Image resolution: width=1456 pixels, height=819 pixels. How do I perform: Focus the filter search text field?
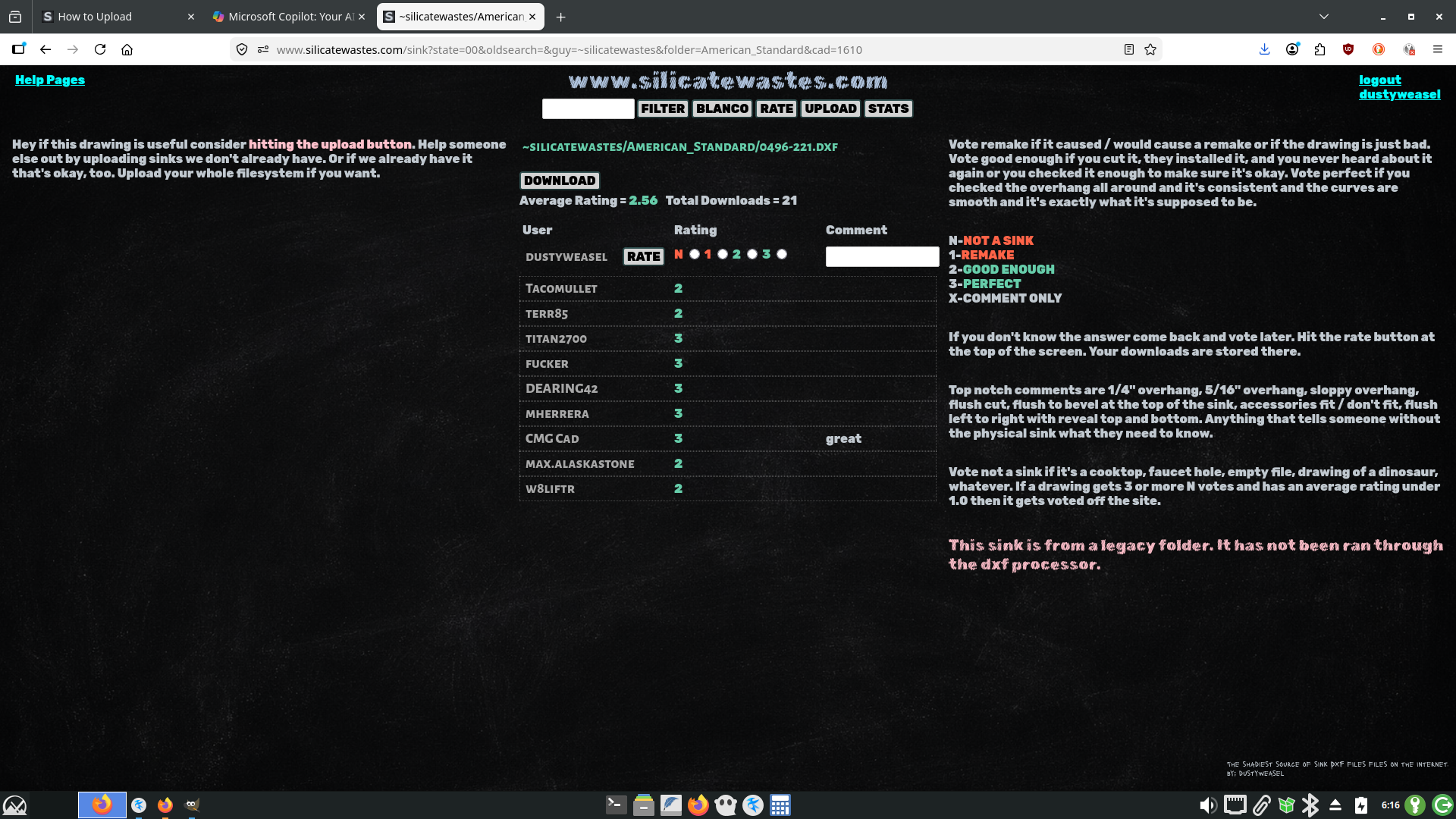(x=588, y=108)
